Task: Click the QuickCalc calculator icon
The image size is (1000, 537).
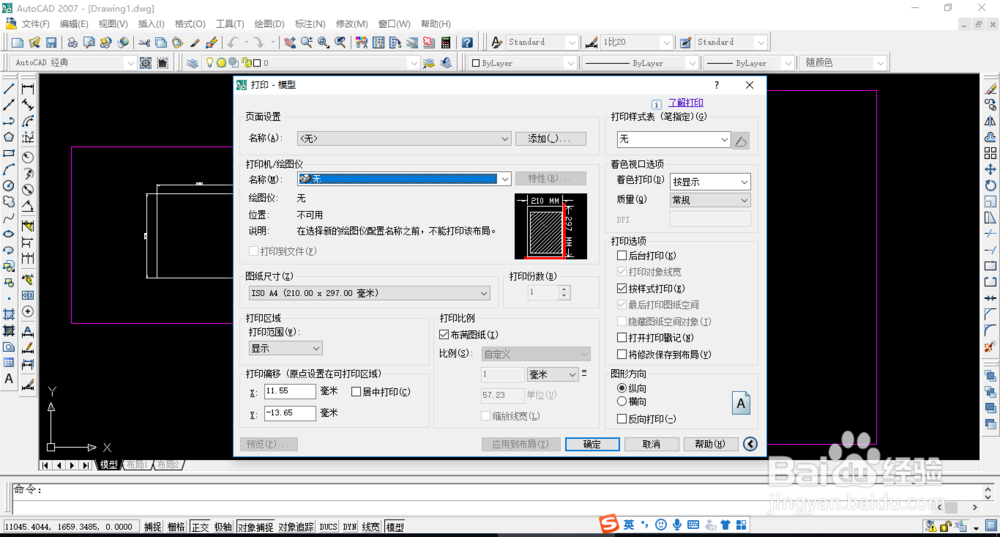Action: pos(446,43)
